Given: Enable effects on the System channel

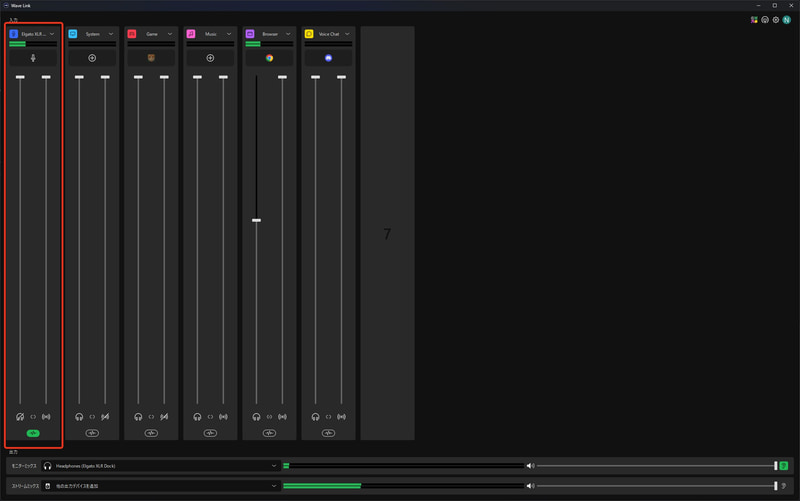Looking at the screenshot, I should coord(92,433).
